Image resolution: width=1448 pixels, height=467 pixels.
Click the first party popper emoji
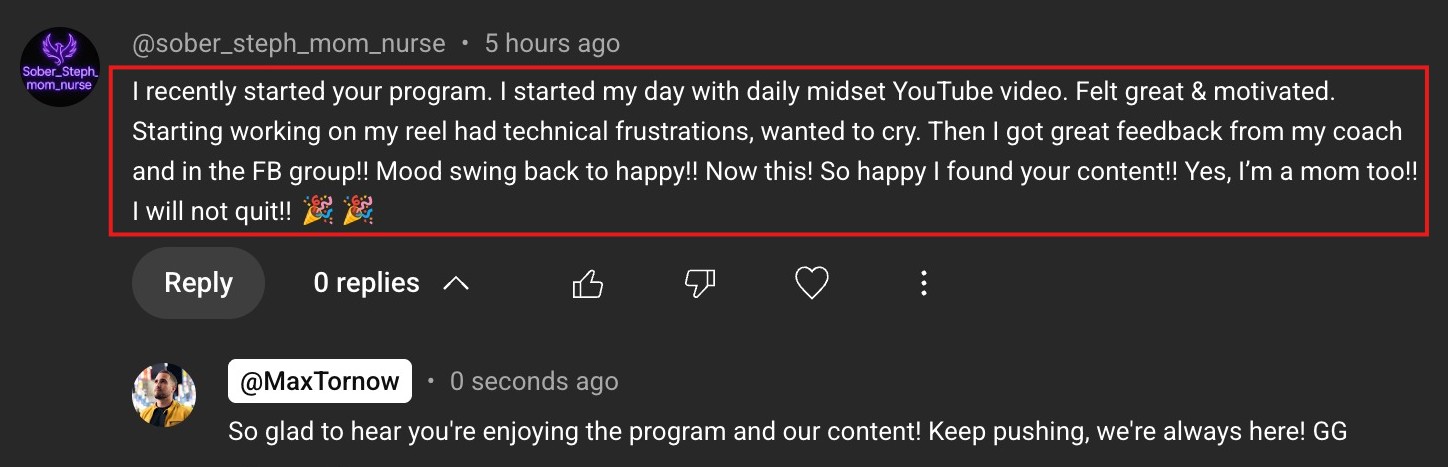[317, 211]
